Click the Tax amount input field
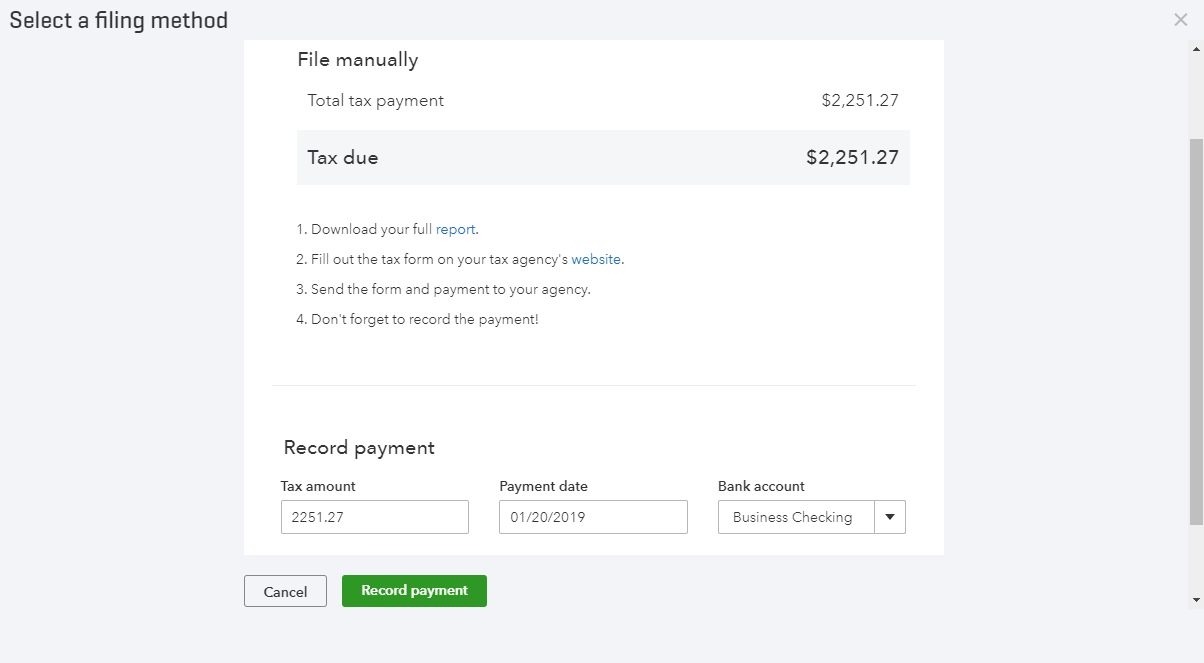The image size is (1204, 663). 374,517
